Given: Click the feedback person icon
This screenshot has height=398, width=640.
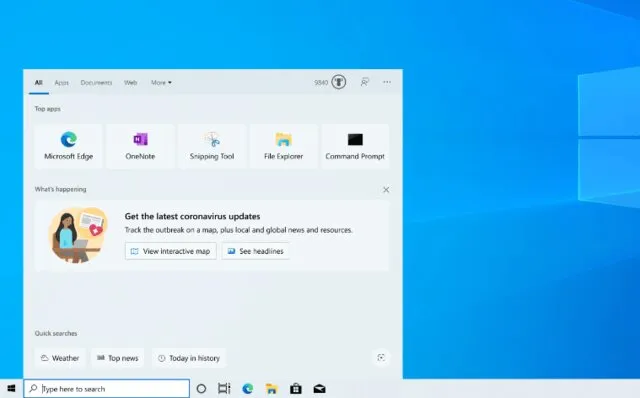Looking at the screenshot, I should (x=364, y=82).
